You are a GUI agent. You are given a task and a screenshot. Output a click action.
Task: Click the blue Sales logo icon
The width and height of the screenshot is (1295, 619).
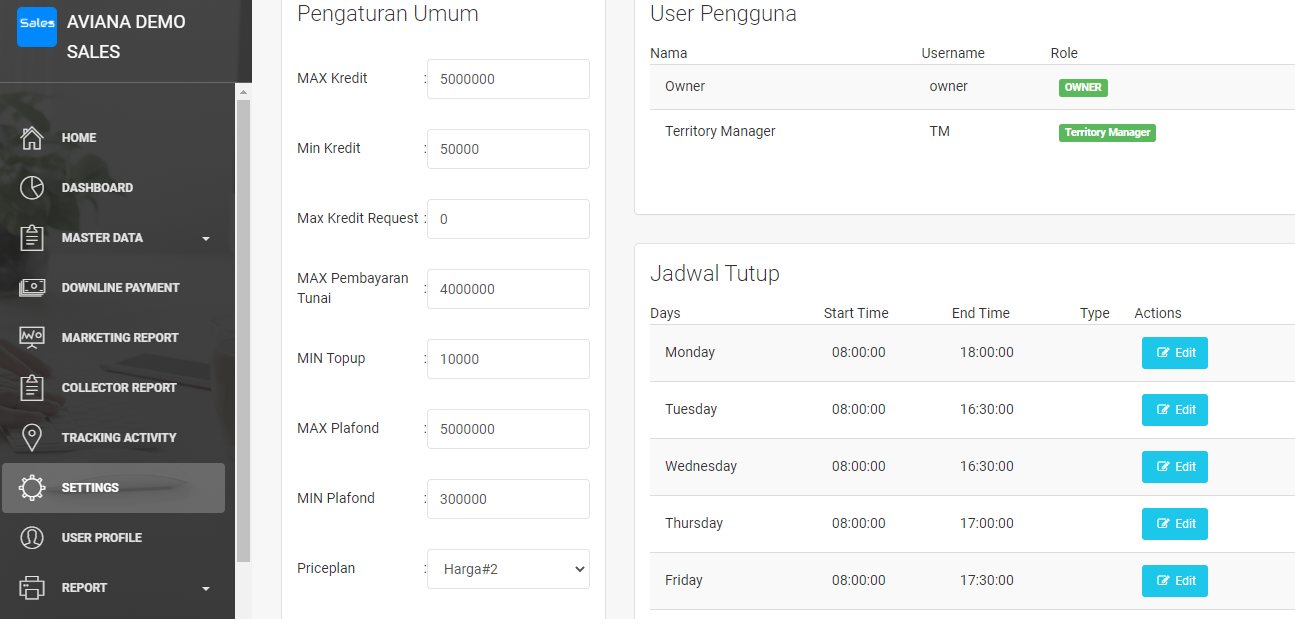point(37,27)
